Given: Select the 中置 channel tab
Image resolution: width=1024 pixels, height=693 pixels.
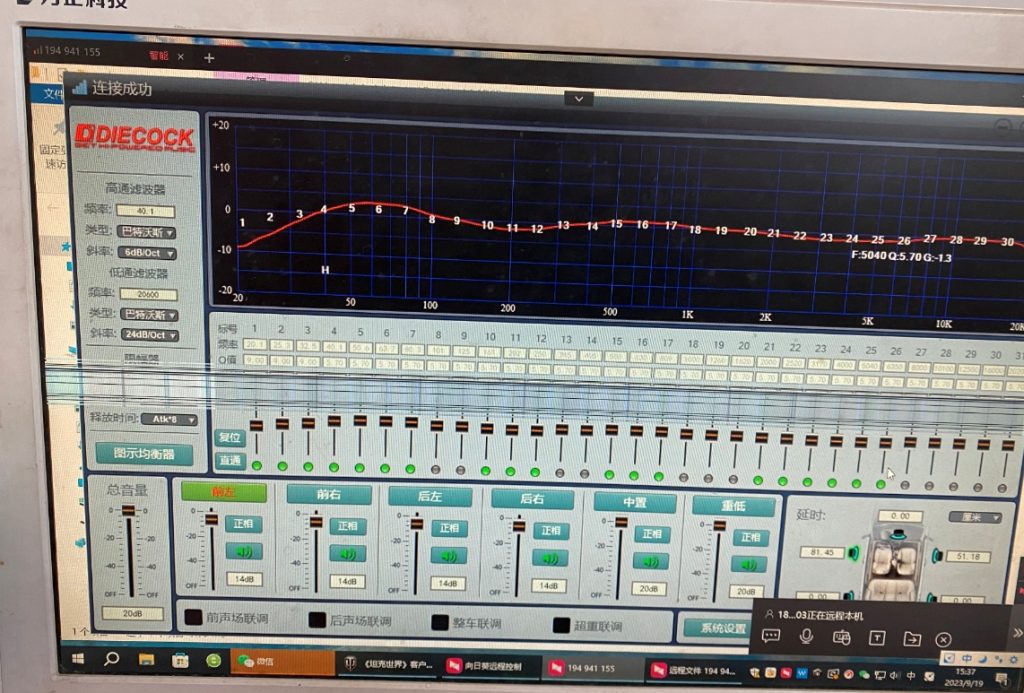Looking at the screenshot, I should click(x=634, y=502).
